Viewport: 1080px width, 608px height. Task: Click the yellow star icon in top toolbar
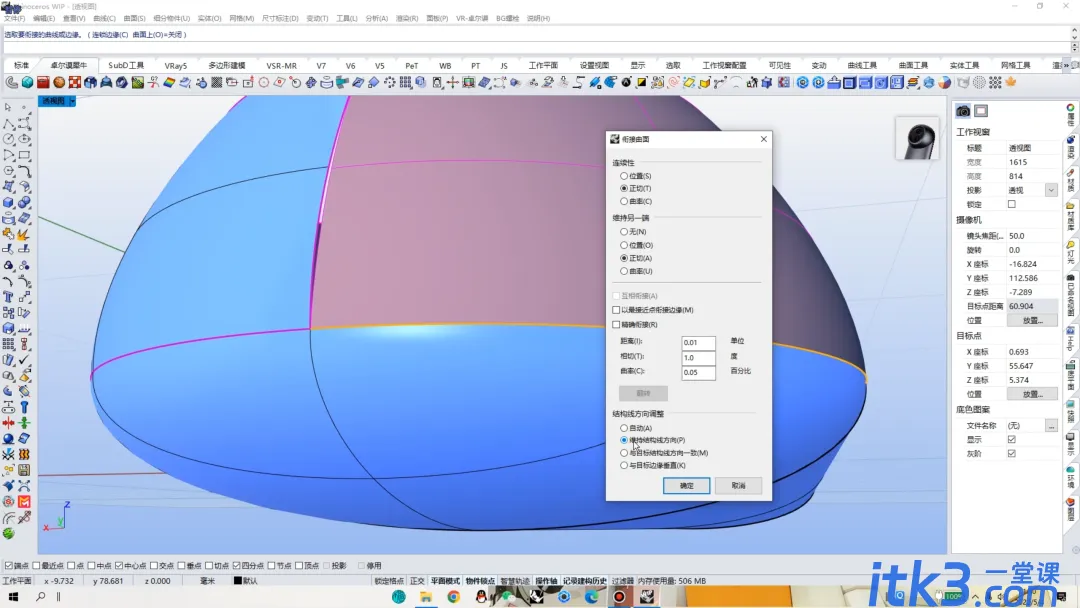coord(1010,83)
